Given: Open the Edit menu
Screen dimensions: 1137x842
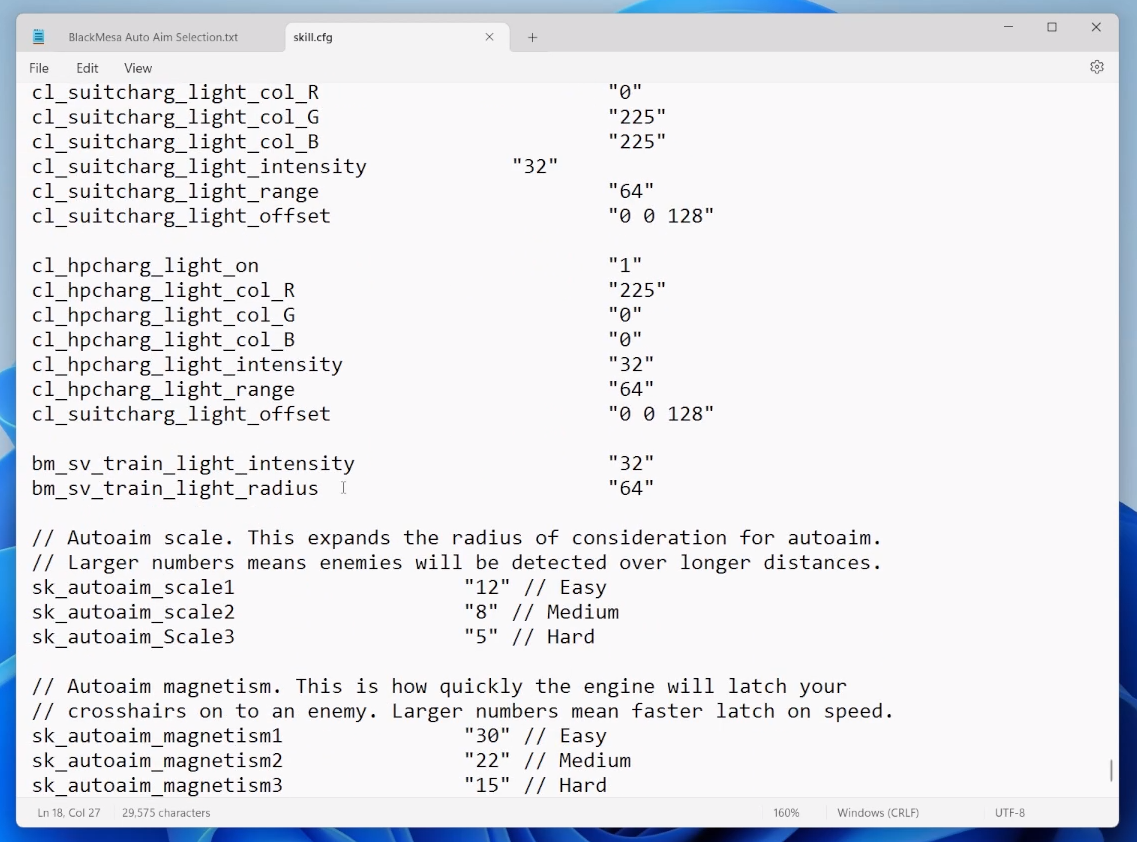Looking at the screenshot, I should click(x=87, y=68).
